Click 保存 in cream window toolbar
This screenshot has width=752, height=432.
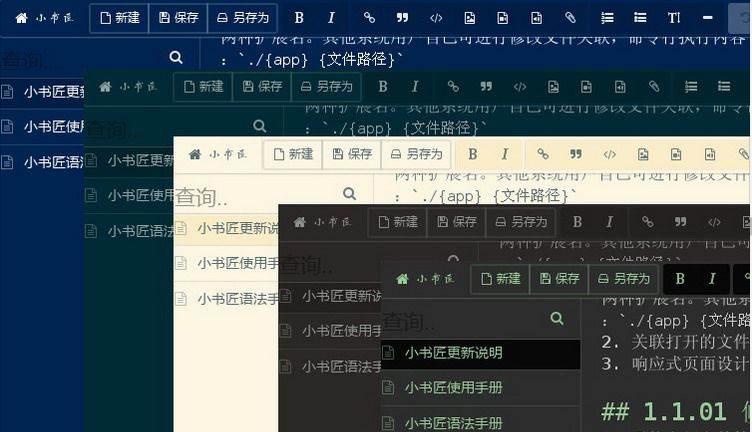tap(352, 154)
